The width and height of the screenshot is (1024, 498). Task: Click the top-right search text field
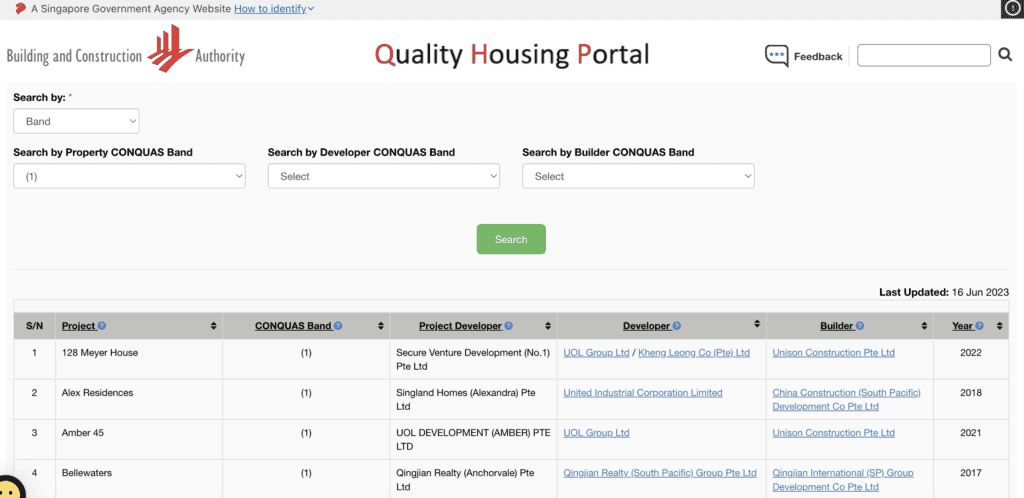click(923, 55)
